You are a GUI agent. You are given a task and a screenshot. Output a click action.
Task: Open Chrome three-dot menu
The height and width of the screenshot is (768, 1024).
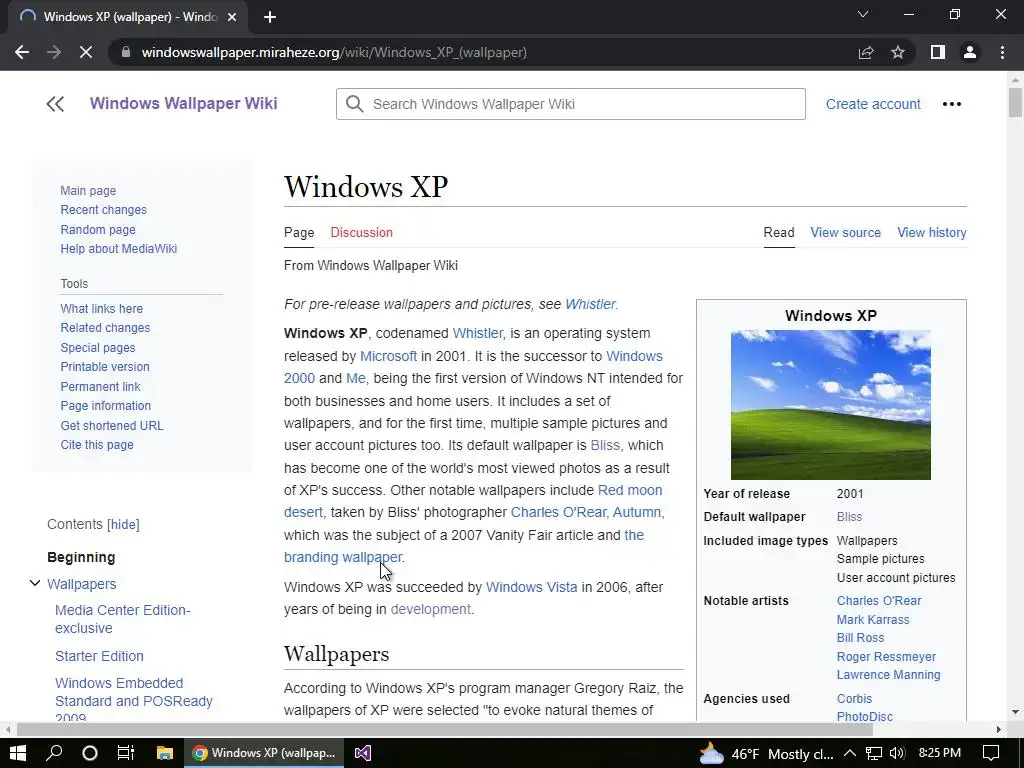1002,52
